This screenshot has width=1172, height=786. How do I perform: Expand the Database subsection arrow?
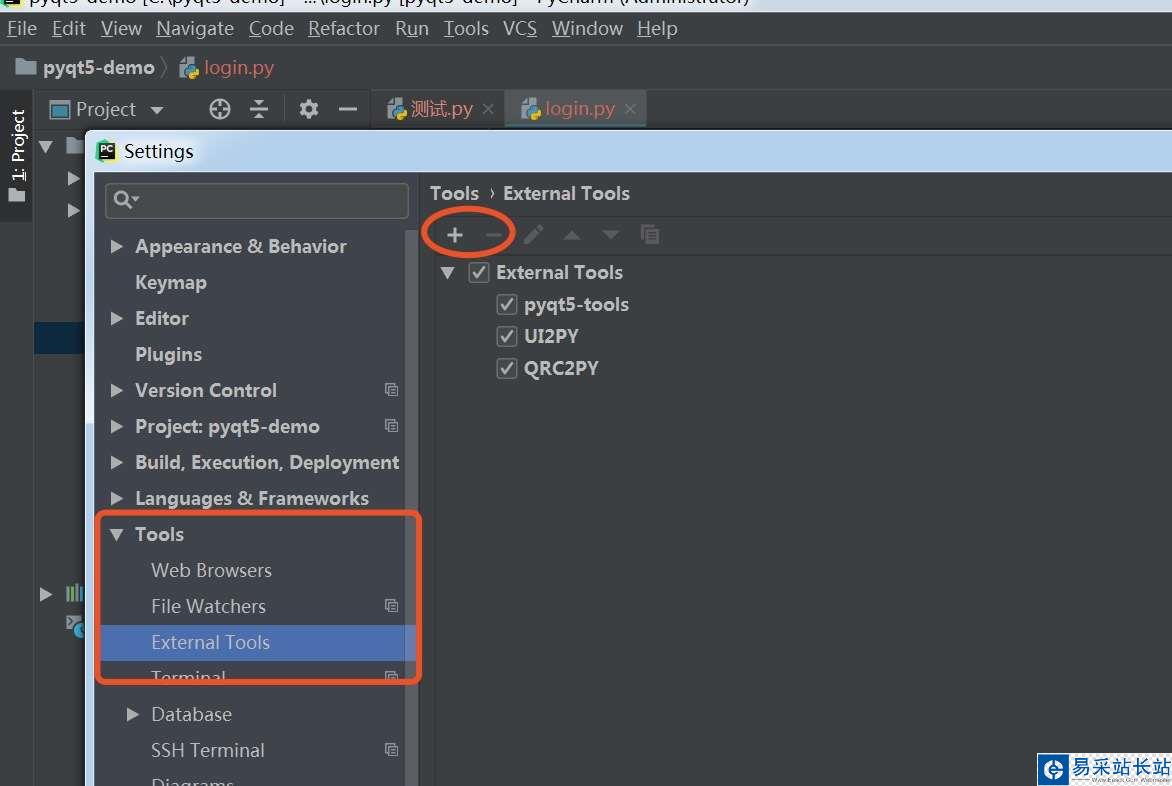click(x=133, y=714)
